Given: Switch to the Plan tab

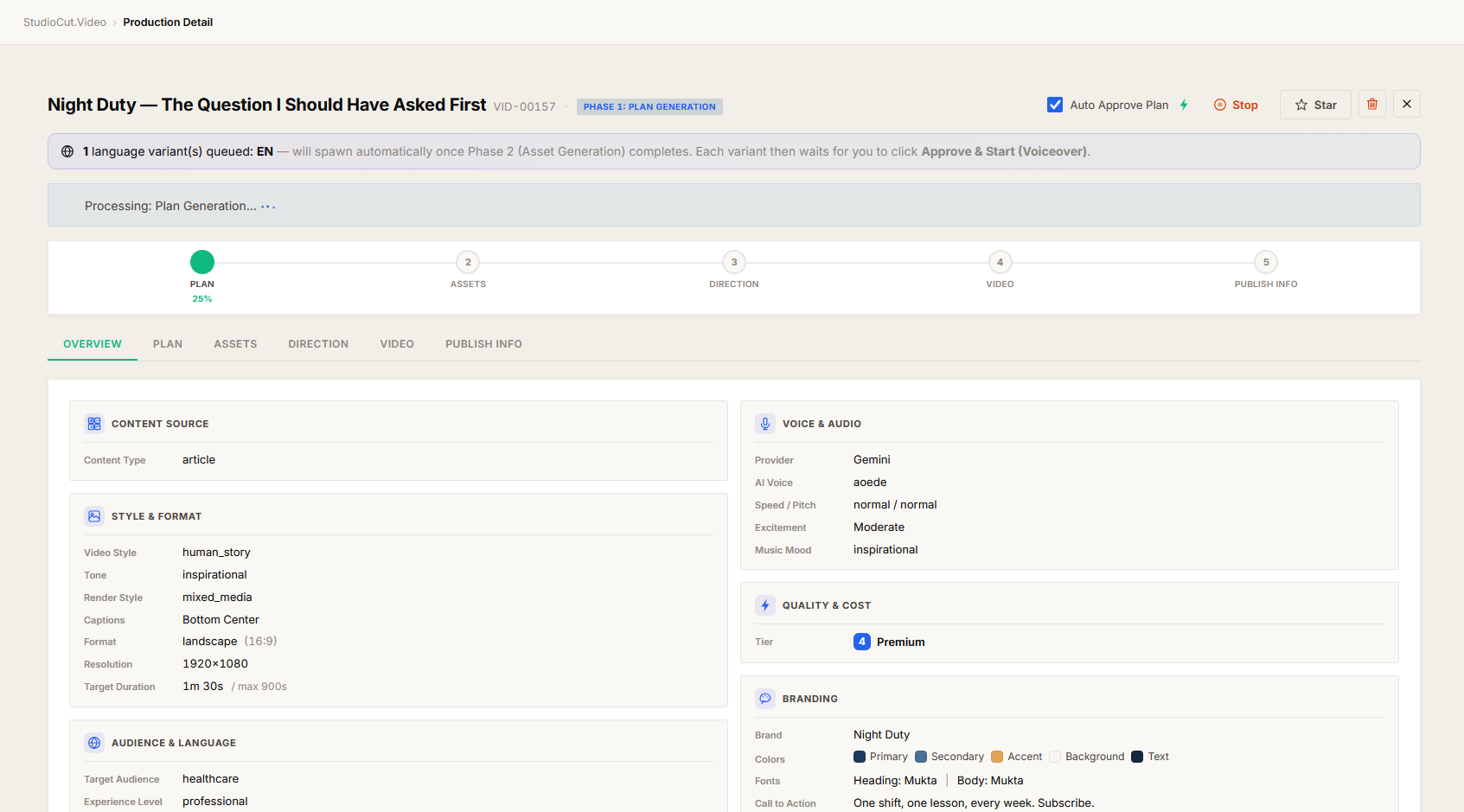Looking at the screenshot, I should (x=168, y=344).
